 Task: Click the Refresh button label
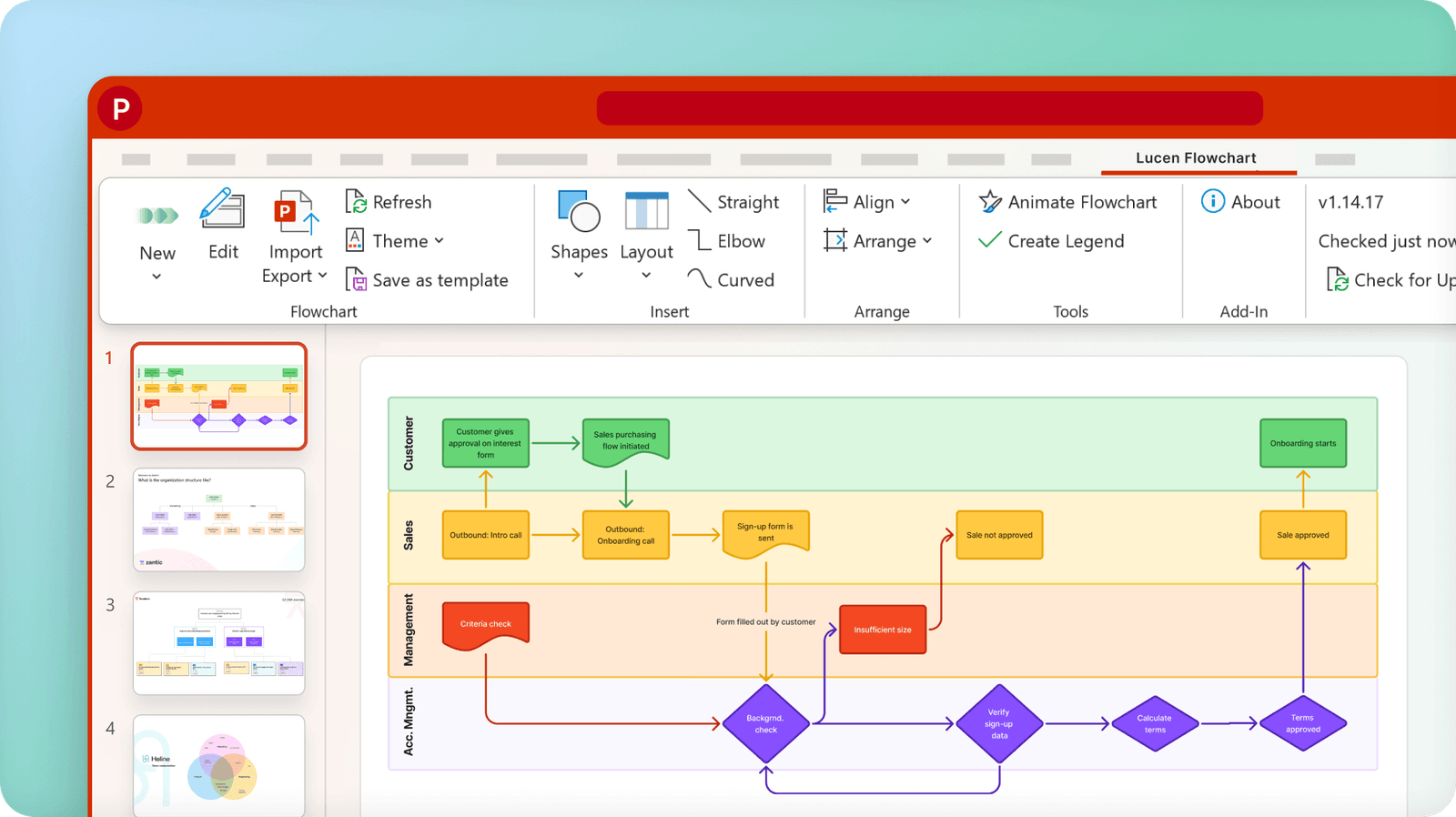click(402, 202)
